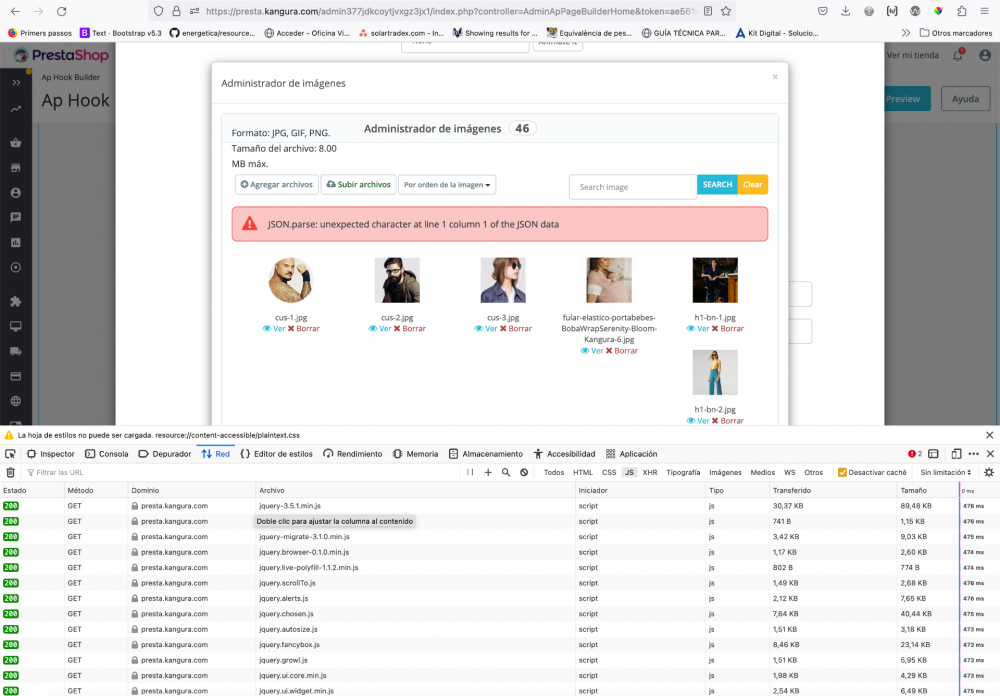The image size is (1000, 696).
Task: Focus the Filtrar las URL field
Action: coord(242,472)
